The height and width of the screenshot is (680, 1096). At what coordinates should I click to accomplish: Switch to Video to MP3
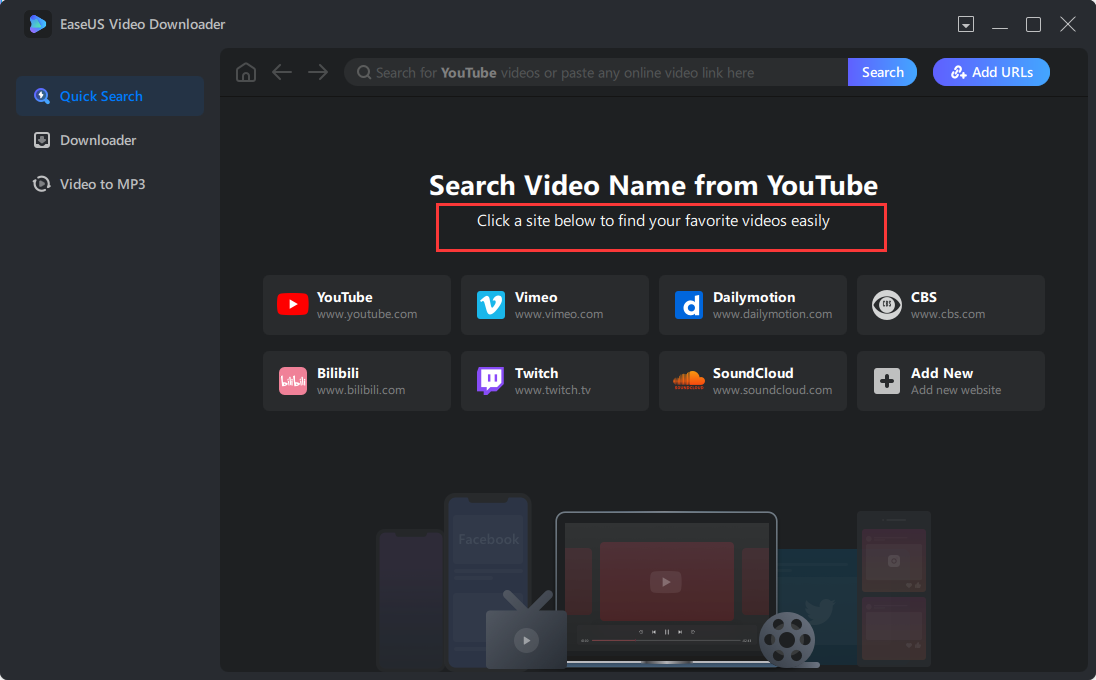(x=98, y=184)
